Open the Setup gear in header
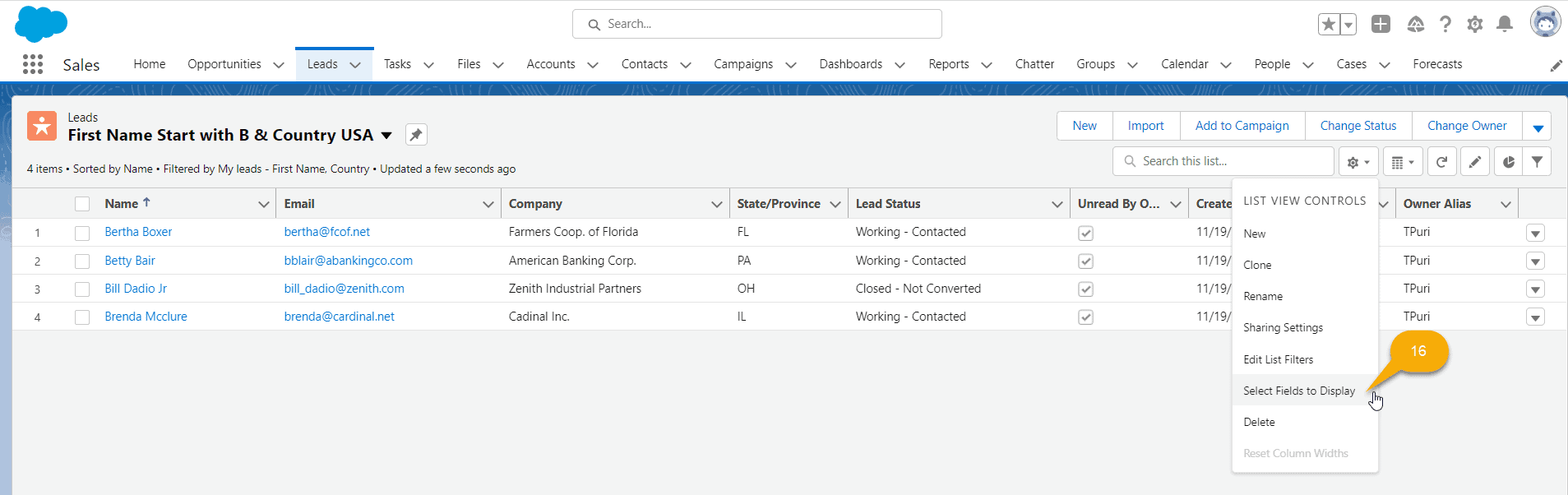Viewport: 1568px width, 495px height. click(1475, 24)
